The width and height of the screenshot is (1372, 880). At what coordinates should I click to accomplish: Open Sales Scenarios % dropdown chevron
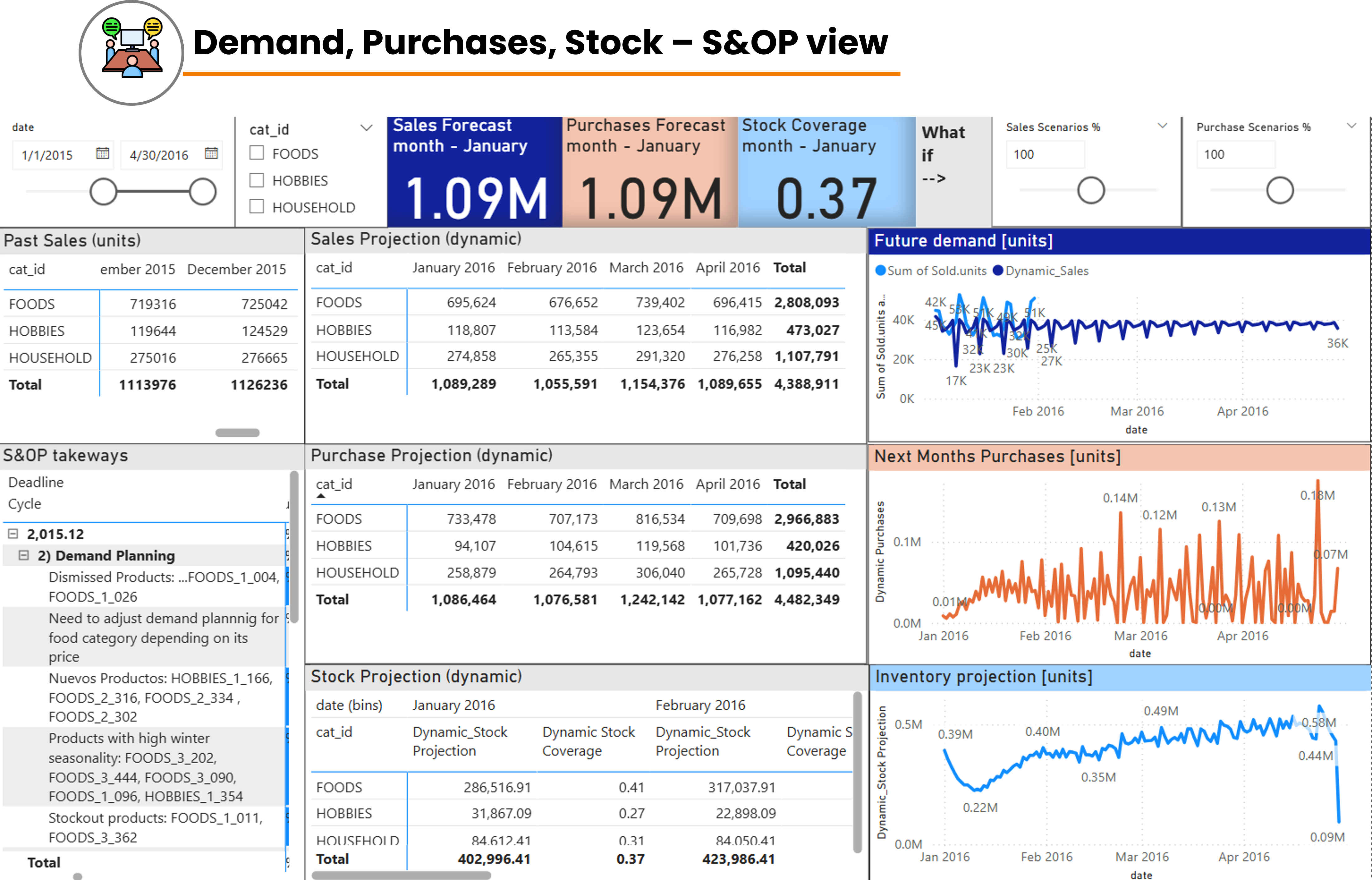pyautogui.click(x=1162, y=126)
